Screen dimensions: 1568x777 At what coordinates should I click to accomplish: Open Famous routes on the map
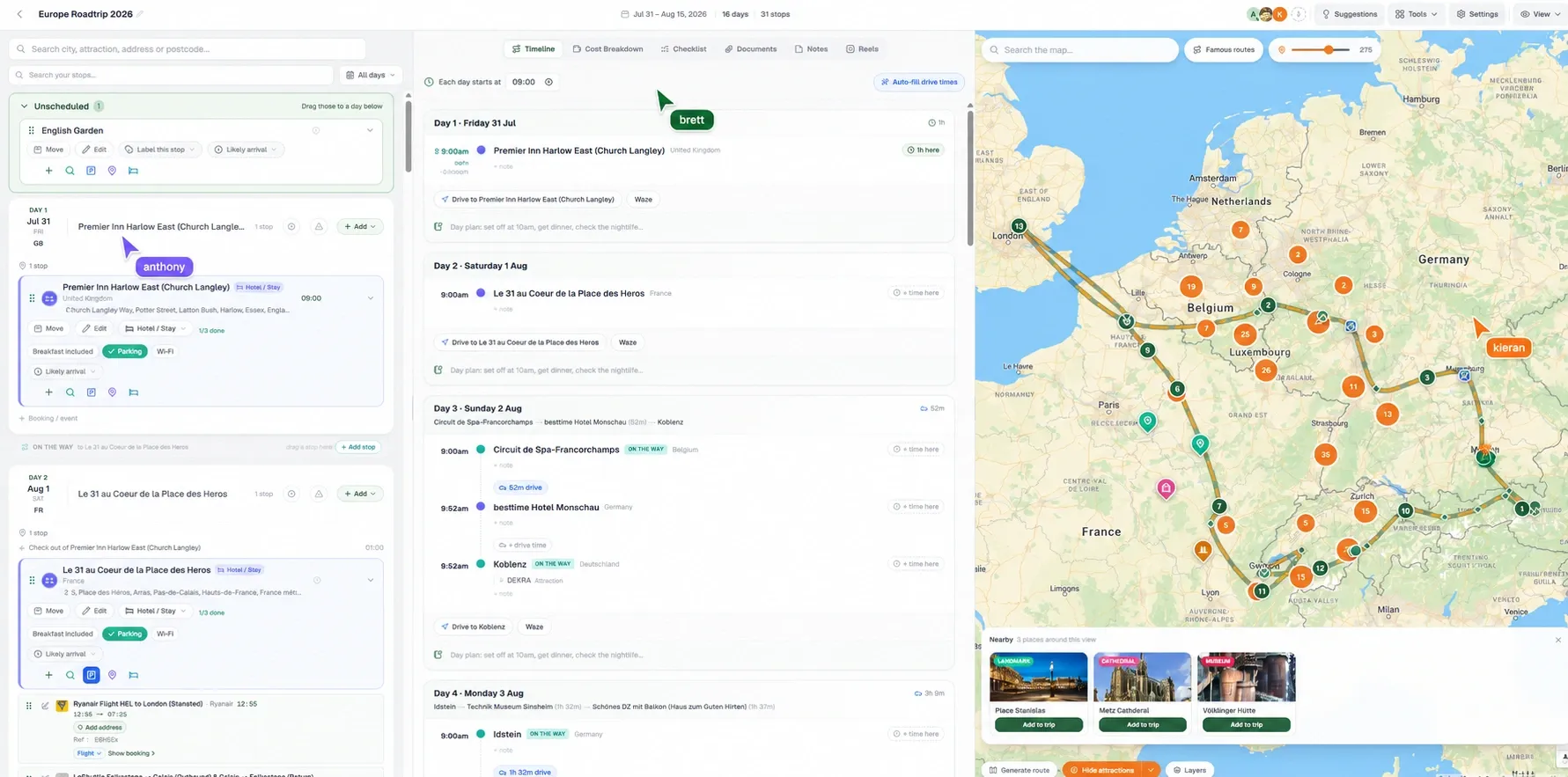(1224, 50)
